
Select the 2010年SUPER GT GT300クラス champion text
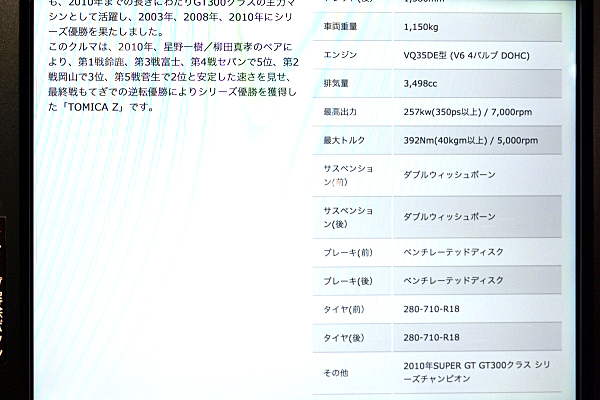(x=474, y=374)
